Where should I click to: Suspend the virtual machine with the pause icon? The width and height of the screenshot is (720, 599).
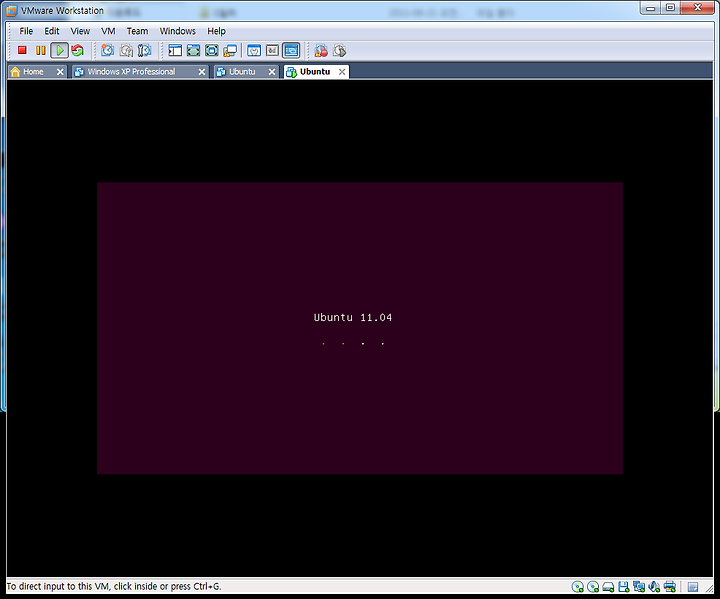(x=40, y=50)
